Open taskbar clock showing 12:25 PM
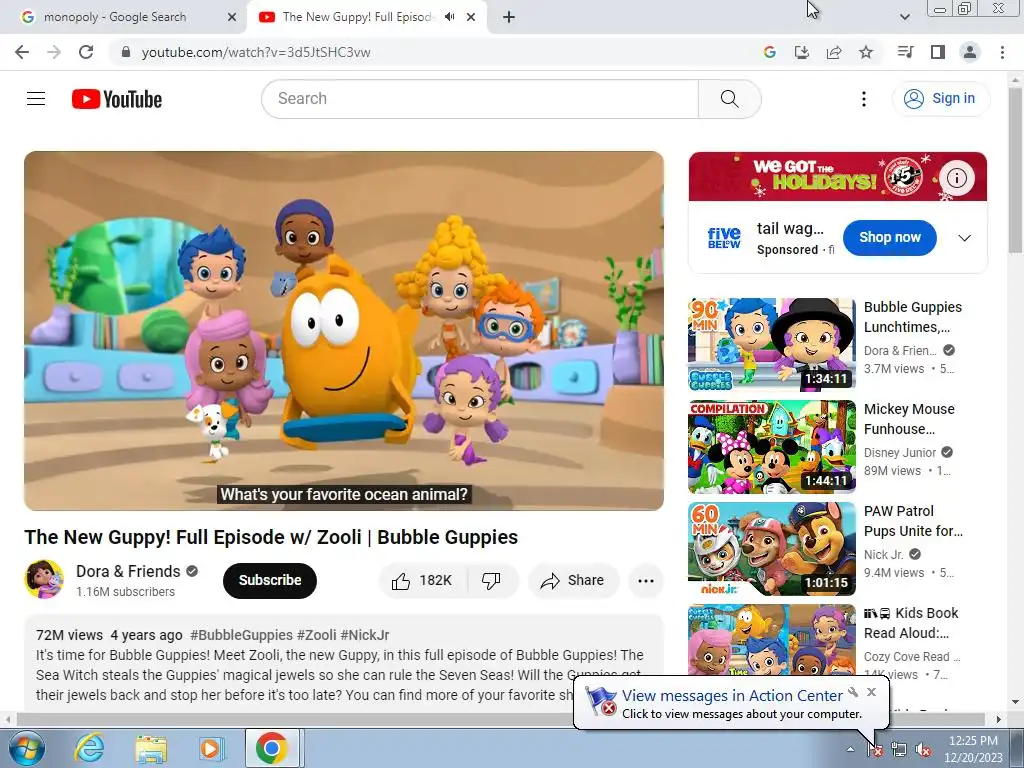The height and width of the screenshot is (768, 1024). [973, 749]
